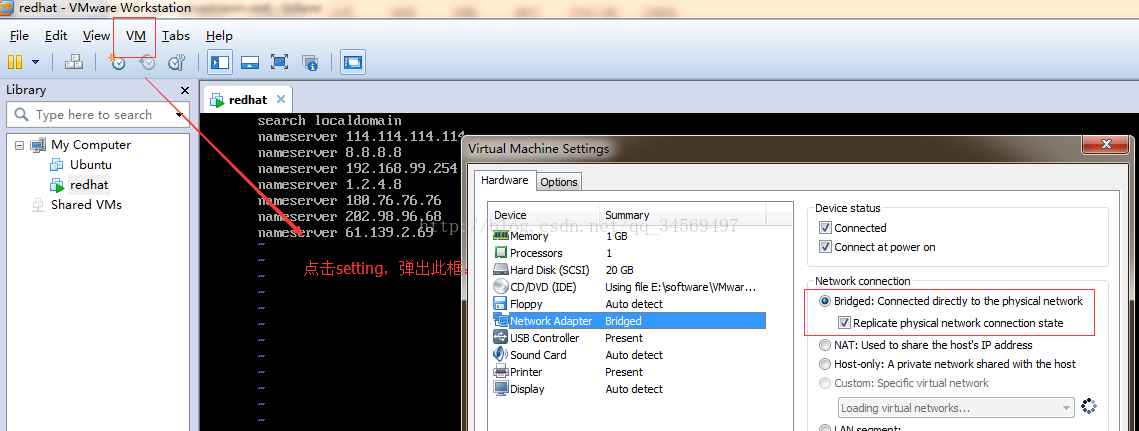This screenshot has width=1139, height=431.
Task: Select the USB Controller device icon
Action: [500, 337]
